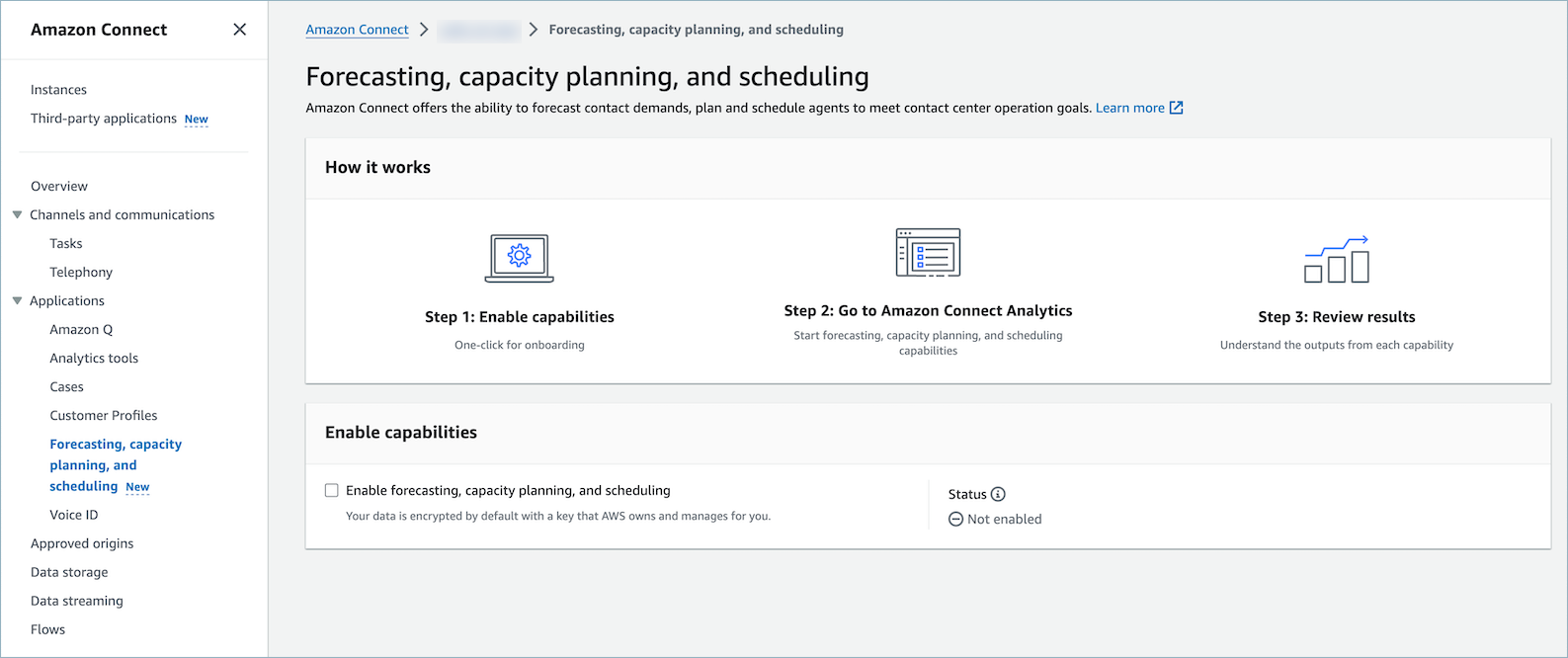Screen dimensions: 1568x658
Task: Select Analytics tools under Applications
Action: (x=93, y=358)
